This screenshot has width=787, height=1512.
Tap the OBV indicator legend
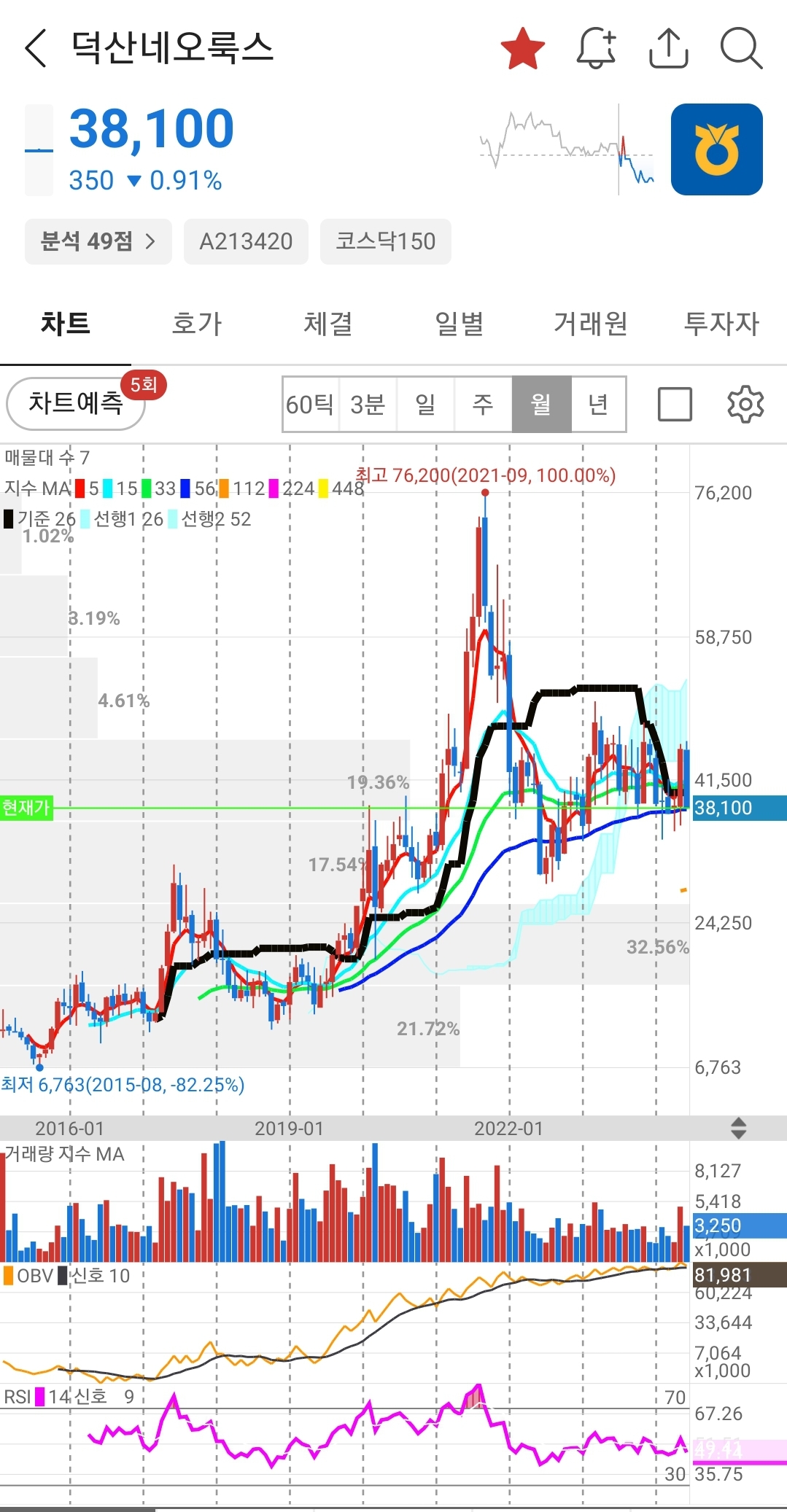click(x=28, y=1276)
